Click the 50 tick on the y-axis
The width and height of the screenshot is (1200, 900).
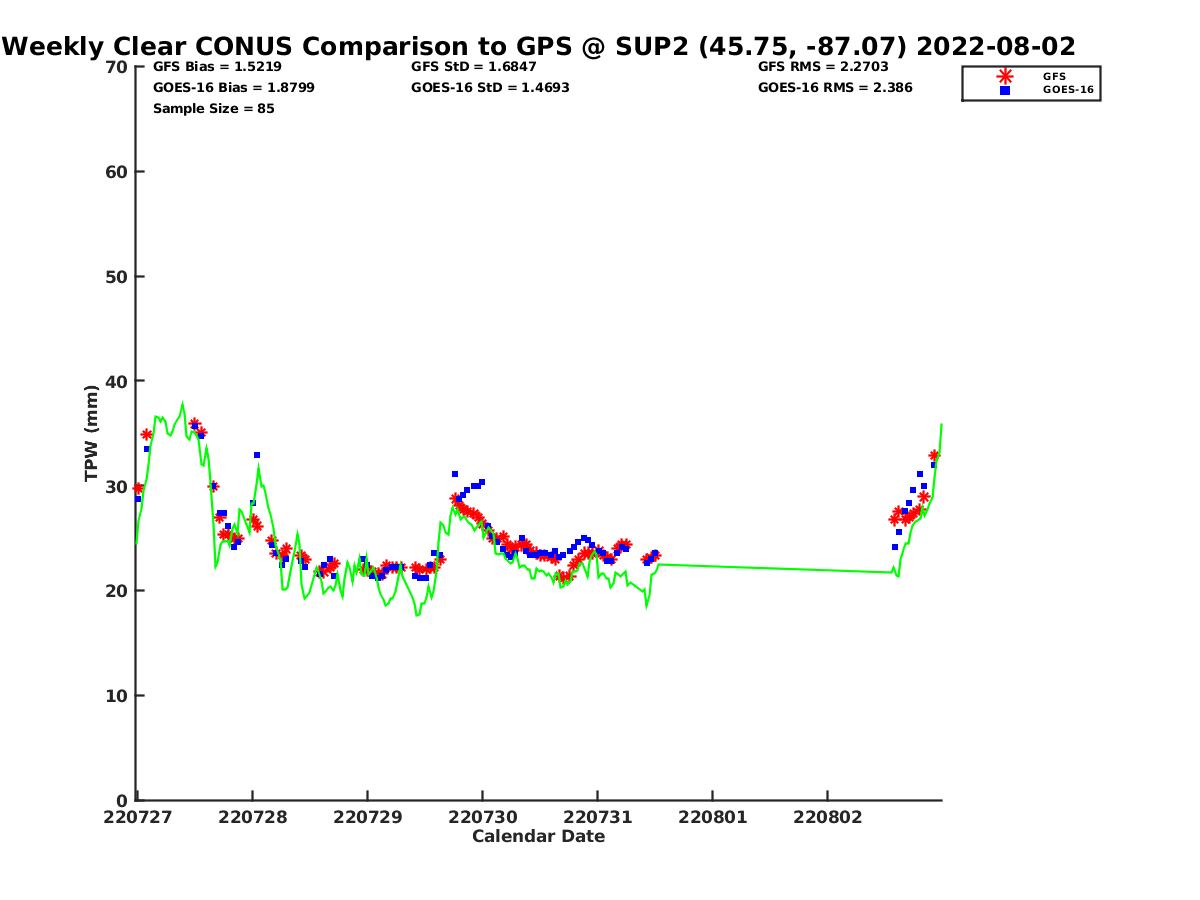point(117,277)
